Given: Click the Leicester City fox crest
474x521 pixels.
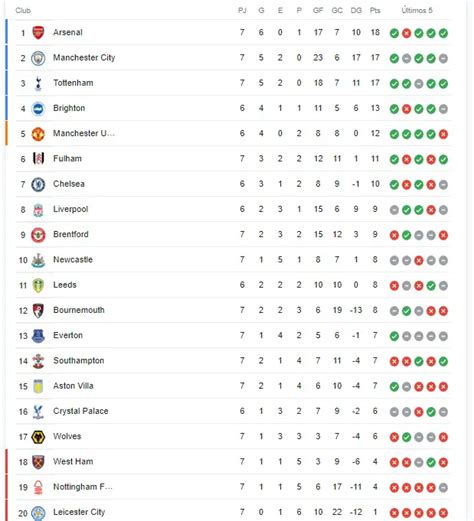Looking at the screenshot, I should coord(38,513).
